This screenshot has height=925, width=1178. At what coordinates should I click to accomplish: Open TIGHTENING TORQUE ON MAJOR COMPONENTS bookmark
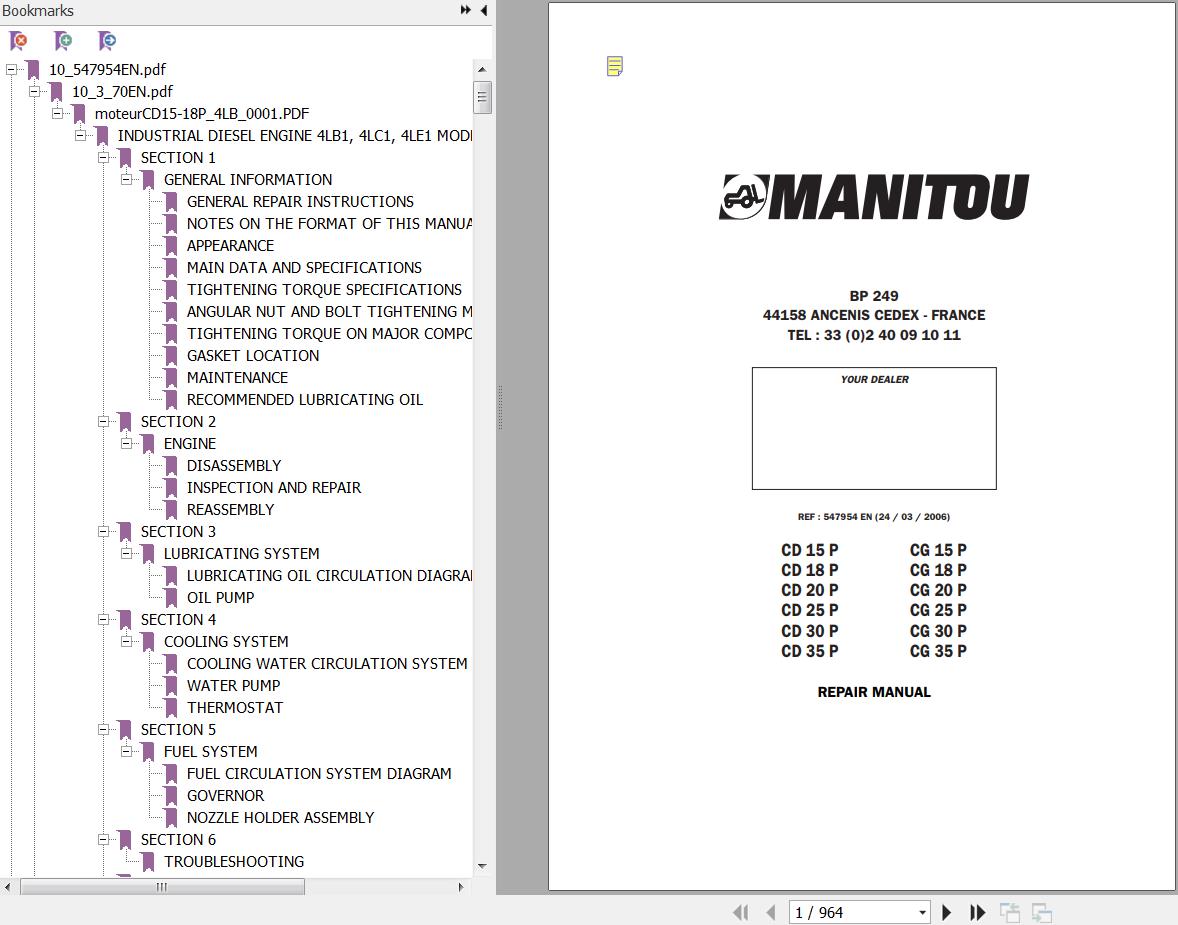pos(329,334)
